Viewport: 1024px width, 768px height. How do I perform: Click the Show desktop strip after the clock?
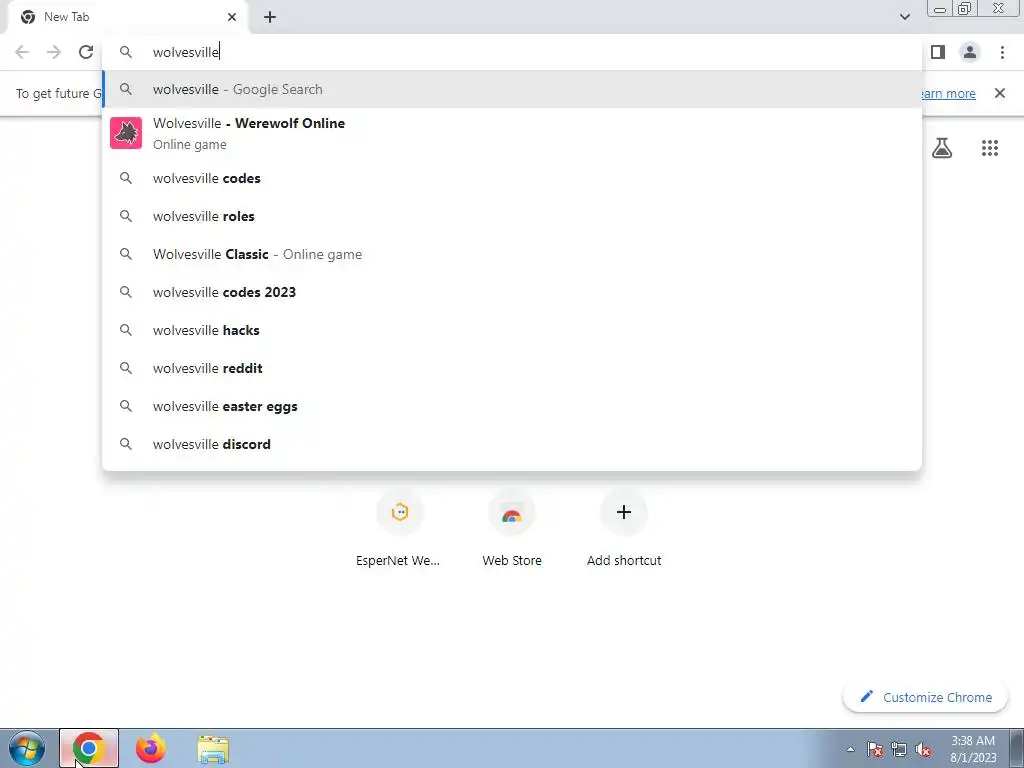(x=1016, y=748)
